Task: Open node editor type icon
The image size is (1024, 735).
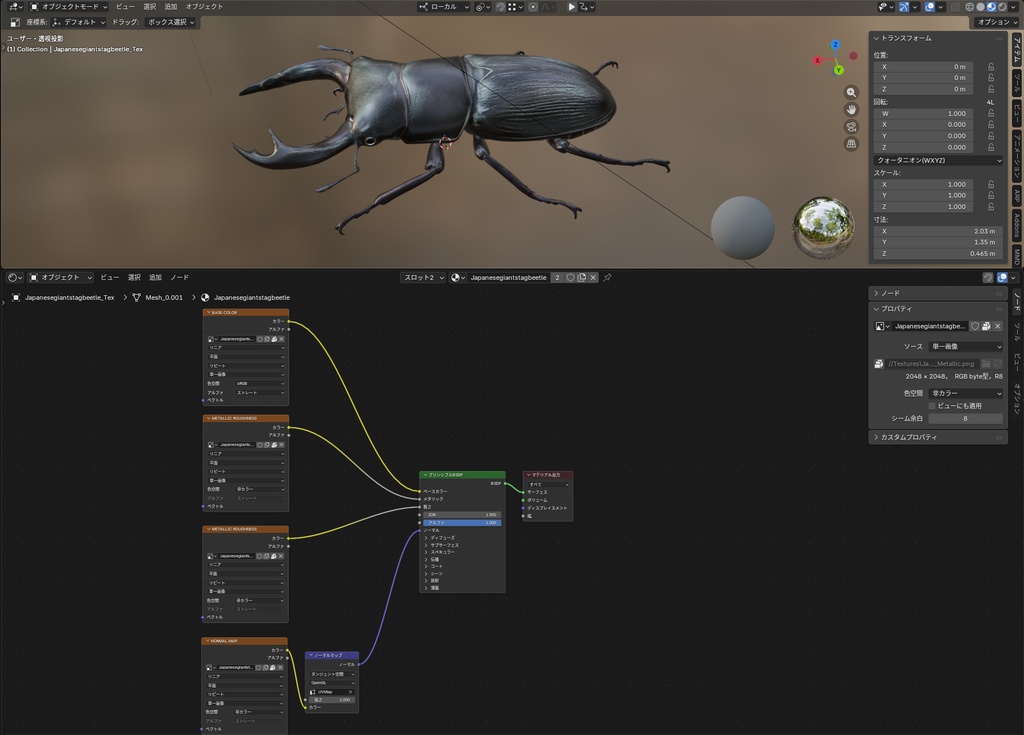Action: coord(14,278)
